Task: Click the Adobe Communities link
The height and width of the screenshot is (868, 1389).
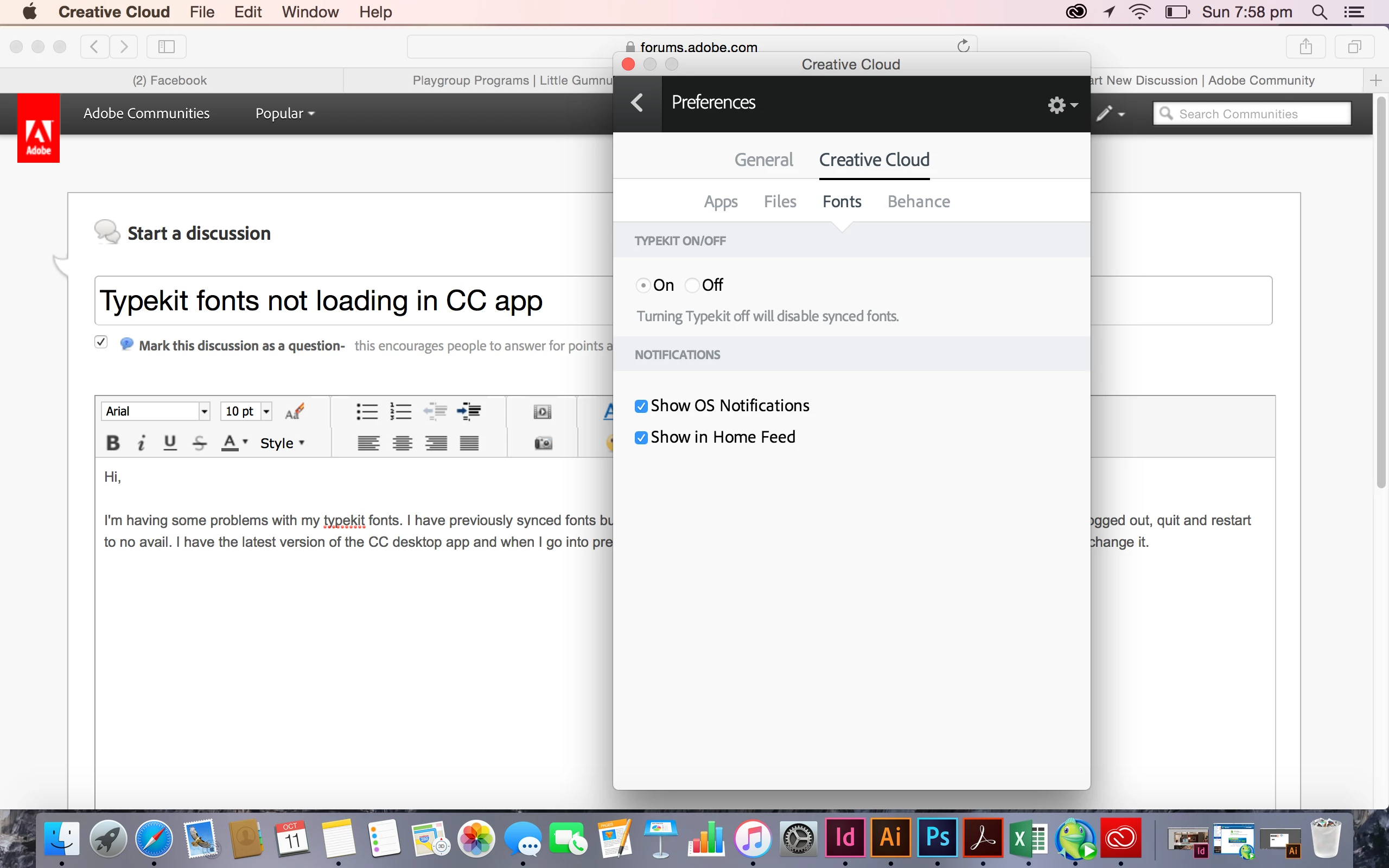Action: pos(146,114)
